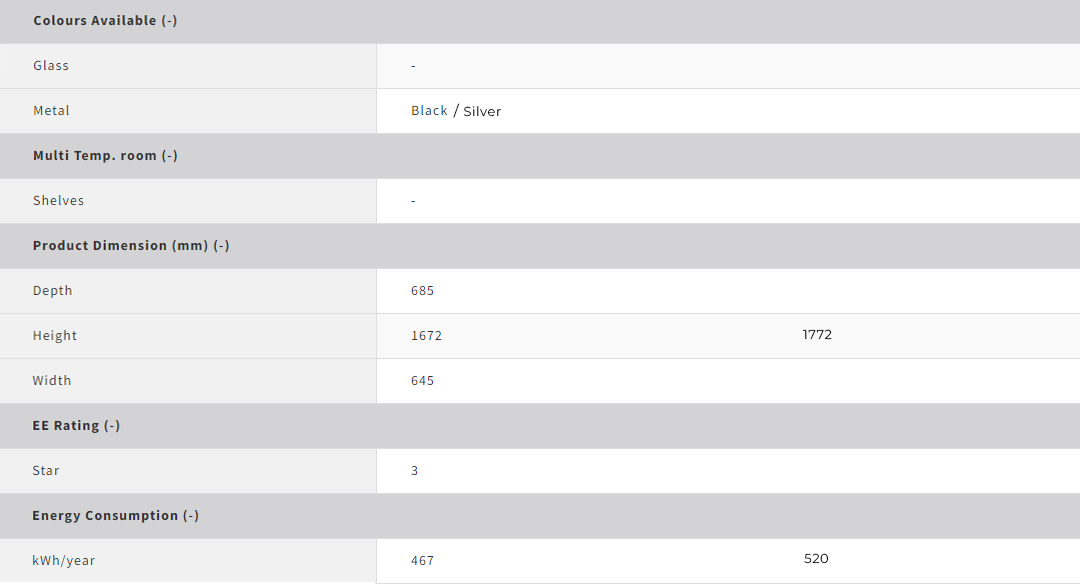This screenshot has height=586, width=1080.
Task: Select the Silver metal colour text
Action: [482, 112]
